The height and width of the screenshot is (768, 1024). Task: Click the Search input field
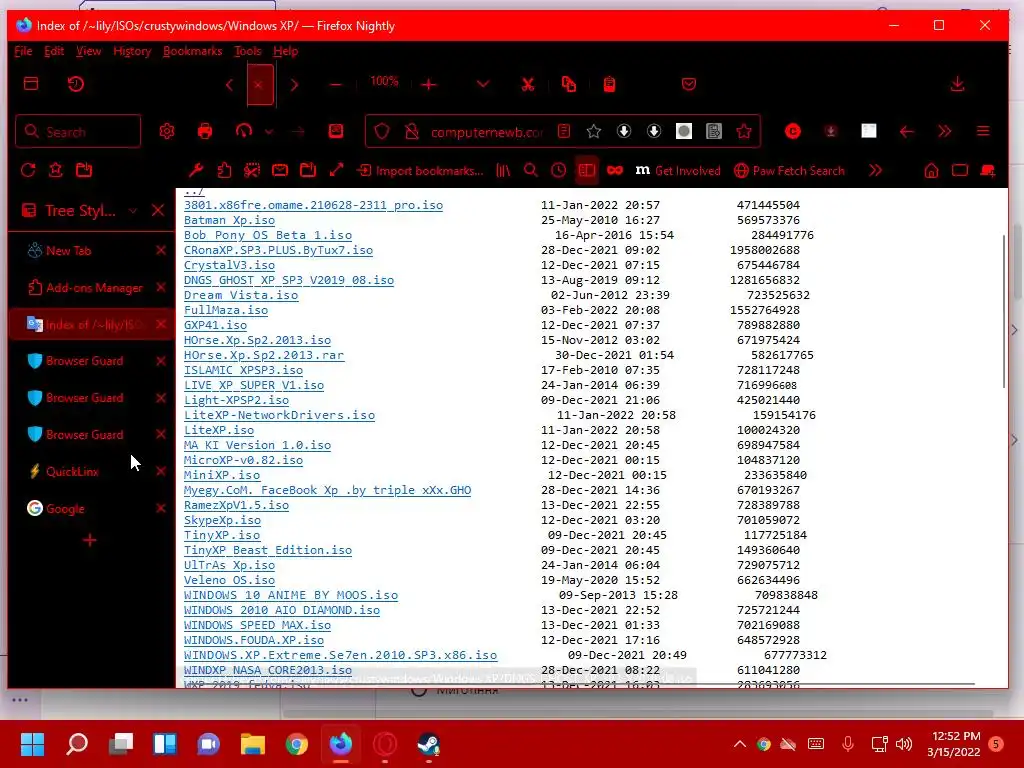pos(78,131)
